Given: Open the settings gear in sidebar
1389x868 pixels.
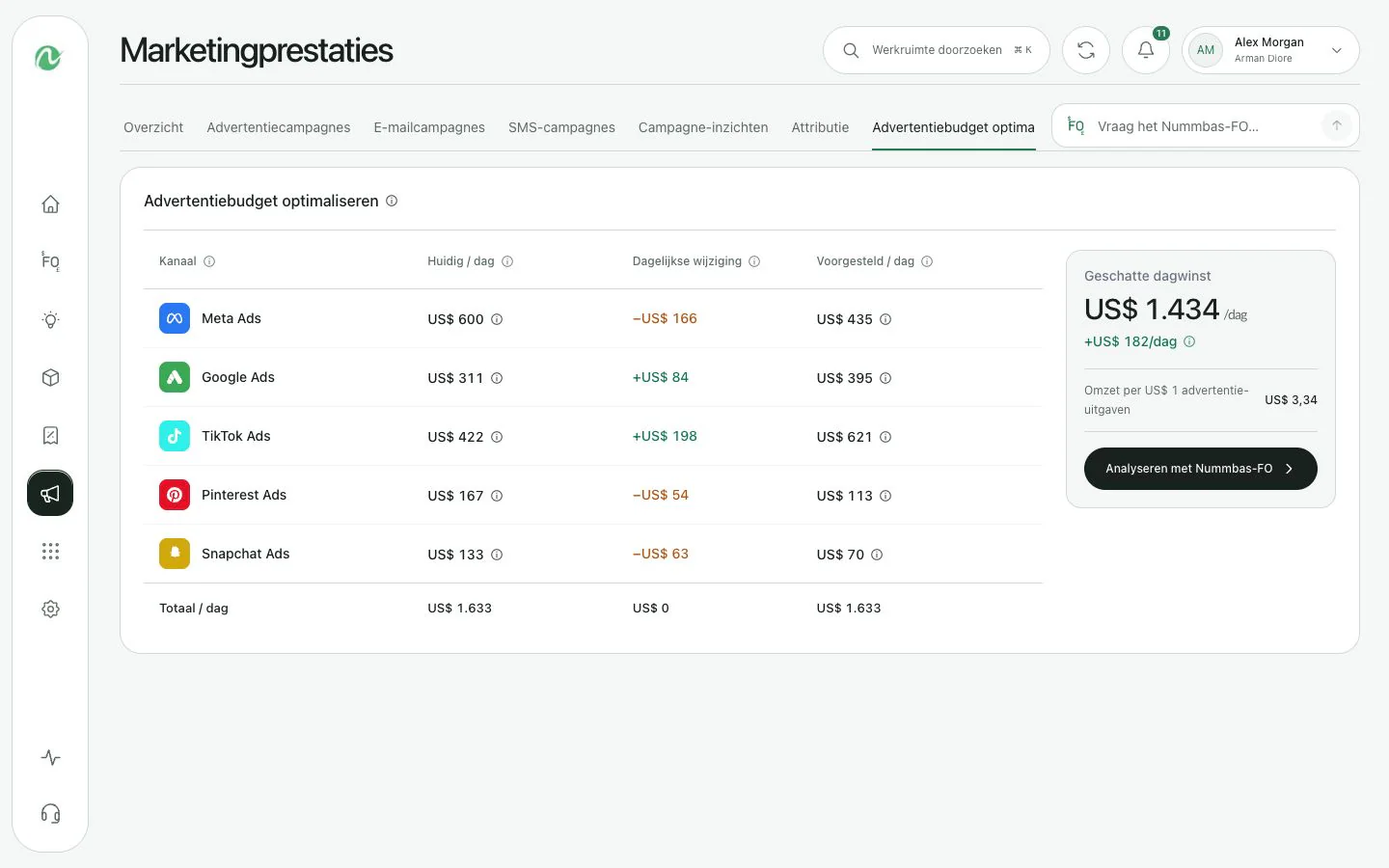Looking at the screenshot, I should point(50,610).
